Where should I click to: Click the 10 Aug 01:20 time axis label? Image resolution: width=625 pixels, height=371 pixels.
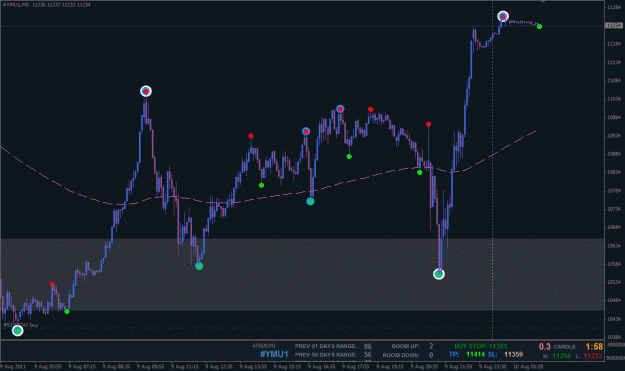click(x=529, y=367)
